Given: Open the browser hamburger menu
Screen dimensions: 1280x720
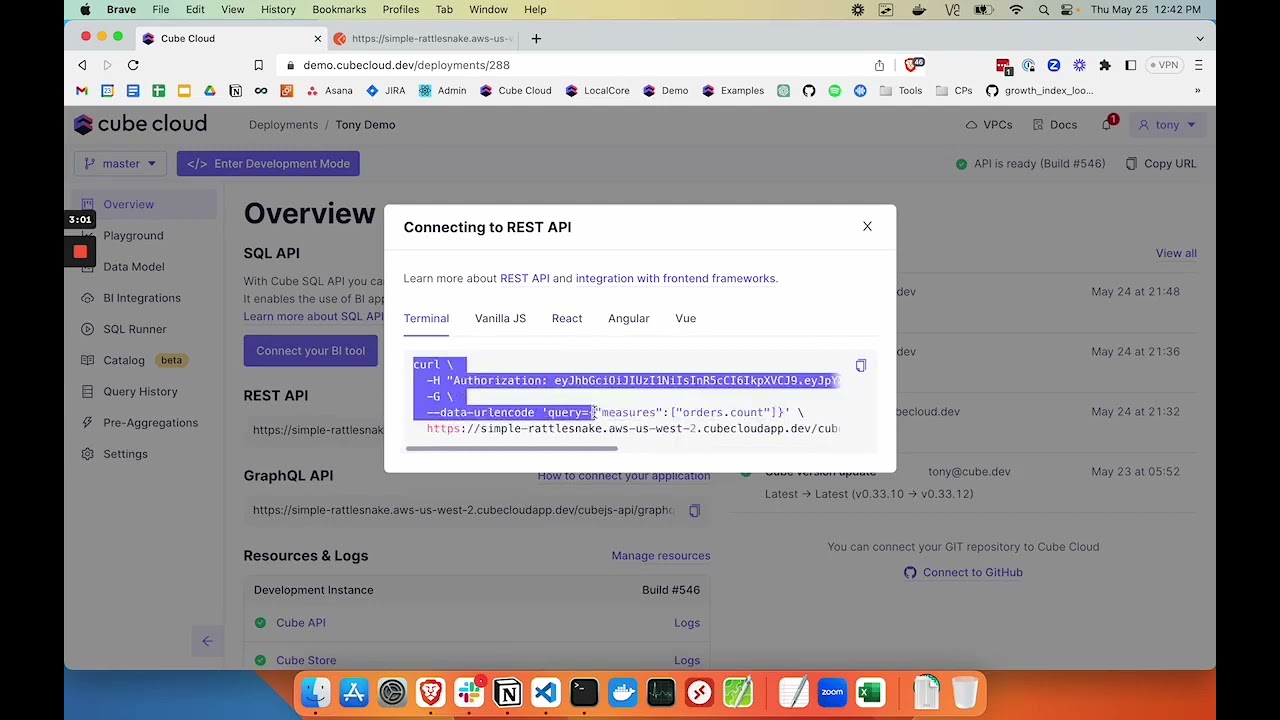Looking at the screenshot, I should click(1198, 65).
